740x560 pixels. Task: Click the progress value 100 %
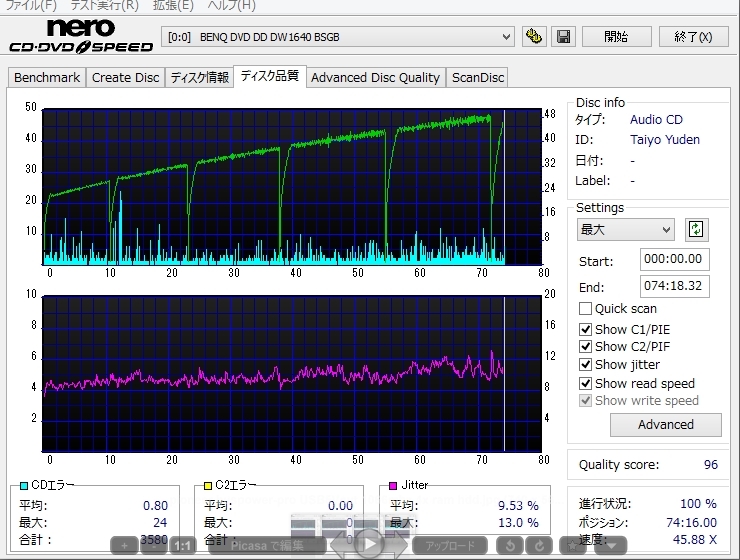(x=698, y=504)
